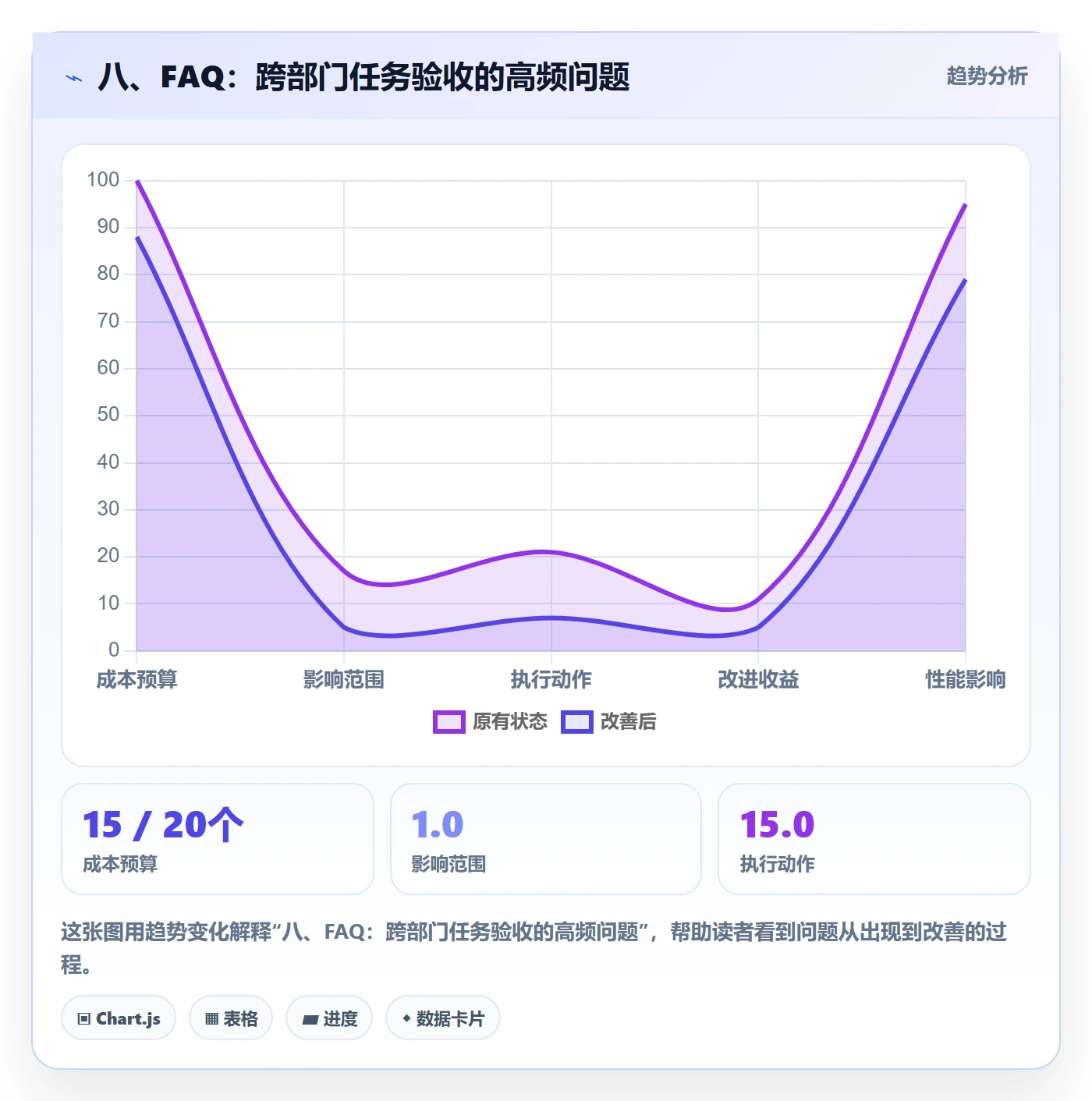1092x1101 pixels.
Task: Select the 表格 tag
Action: (x=231, y=1018)
